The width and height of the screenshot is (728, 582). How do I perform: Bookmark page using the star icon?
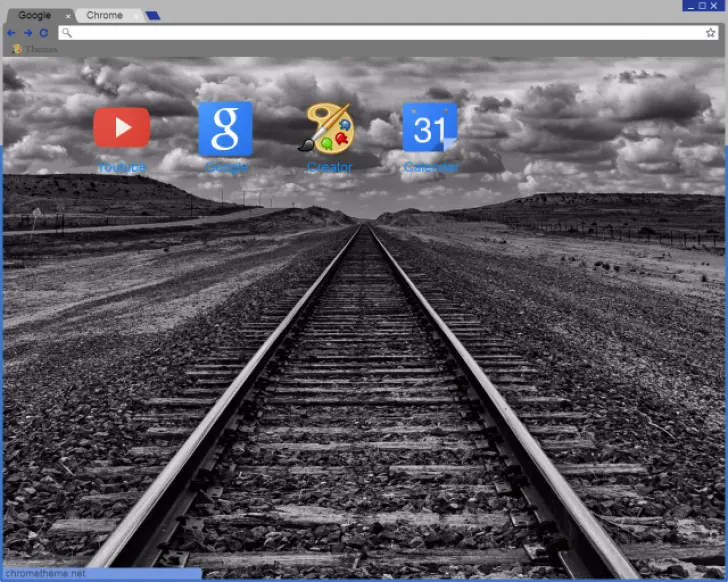pos(710,33)
